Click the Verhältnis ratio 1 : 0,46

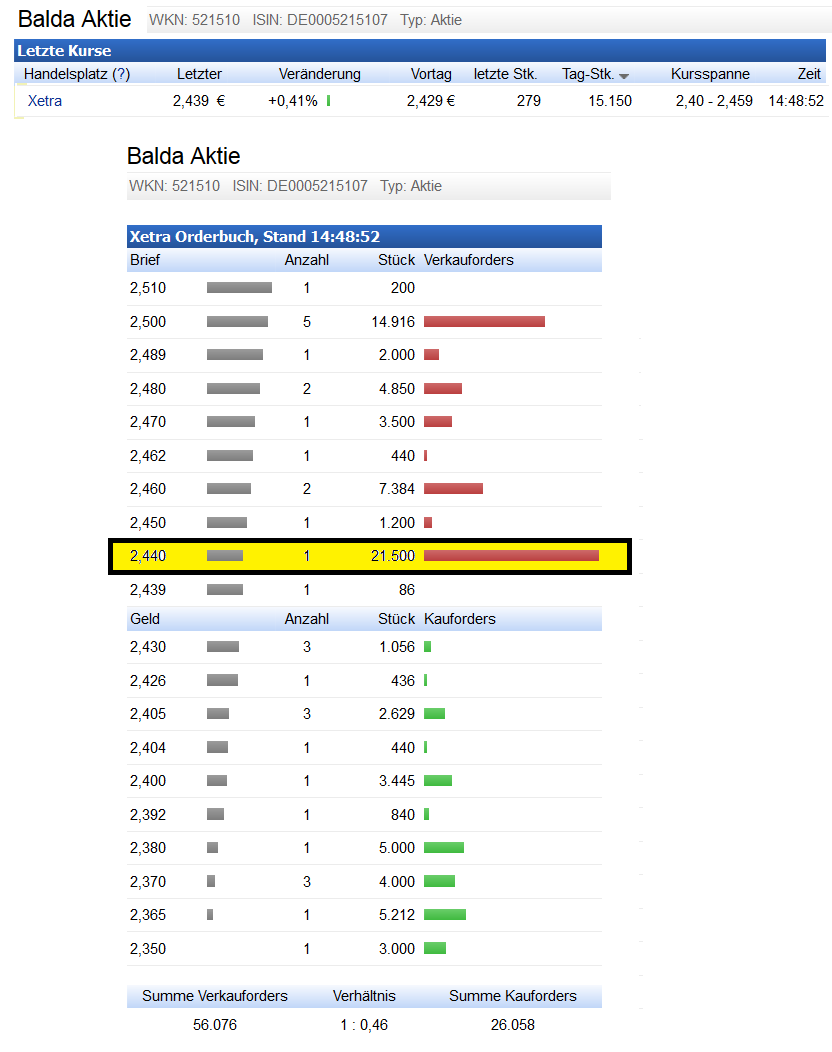point(364,1025)
